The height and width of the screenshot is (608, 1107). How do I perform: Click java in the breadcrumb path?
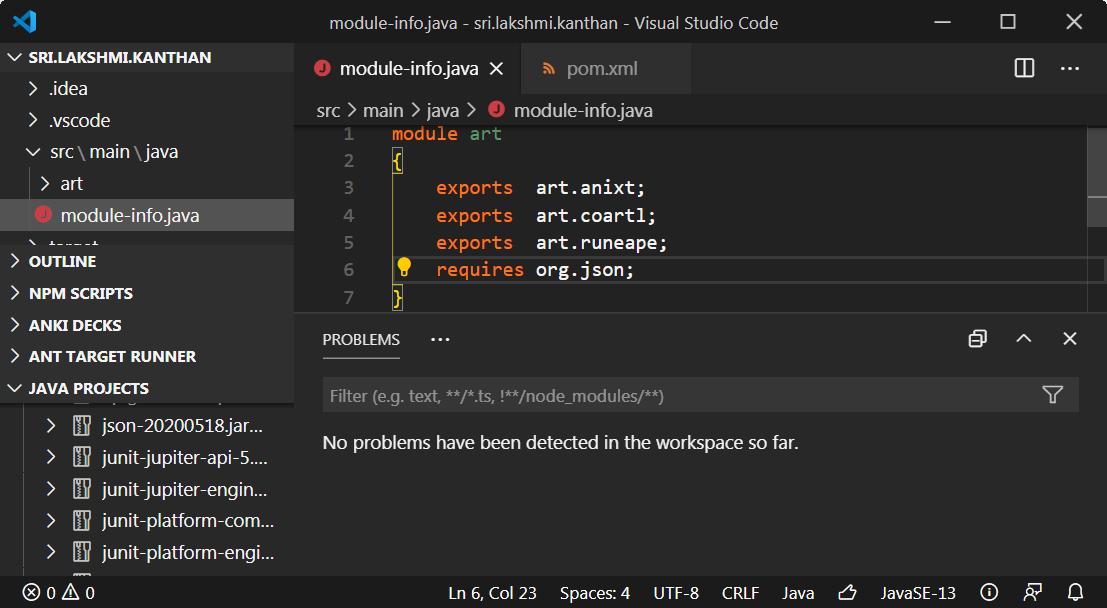click(x=443, y=111)
